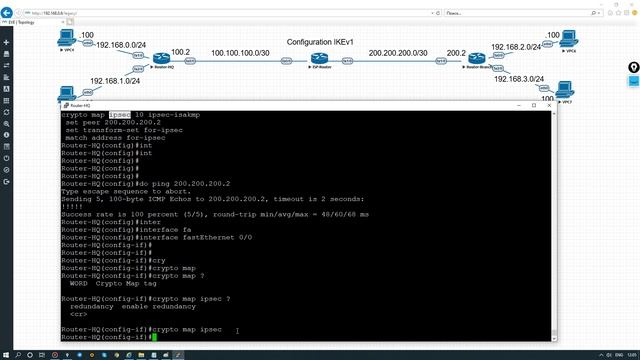Screen dimensions: 640x360
Task: Open the grid-shaped More actions icon
Action: tap(6, 100)
